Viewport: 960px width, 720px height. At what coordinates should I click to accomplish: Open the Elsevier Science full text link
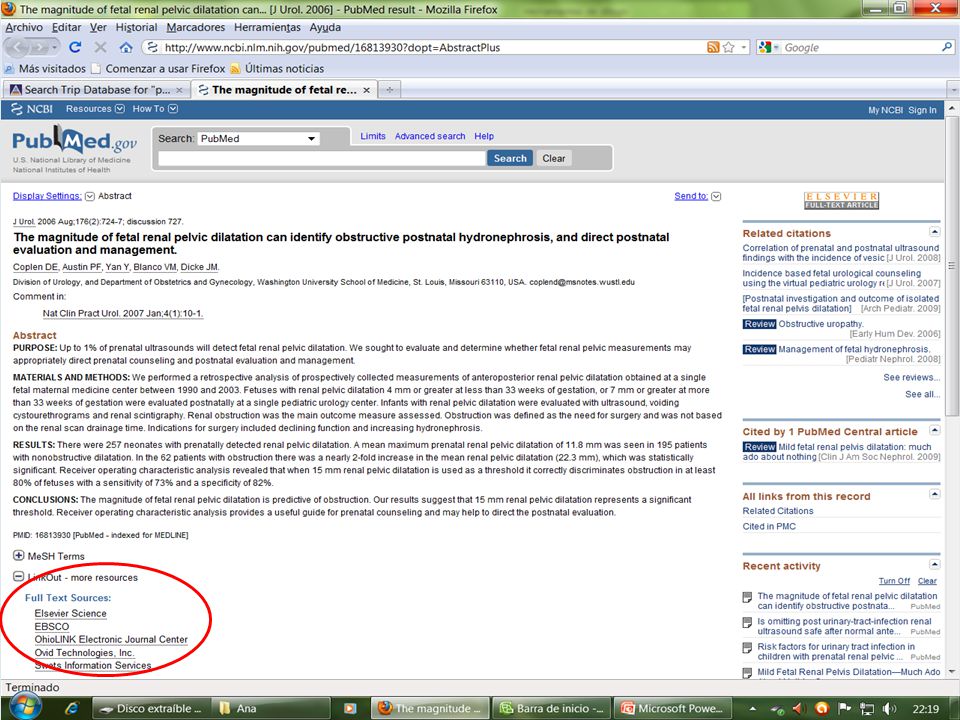70,613
